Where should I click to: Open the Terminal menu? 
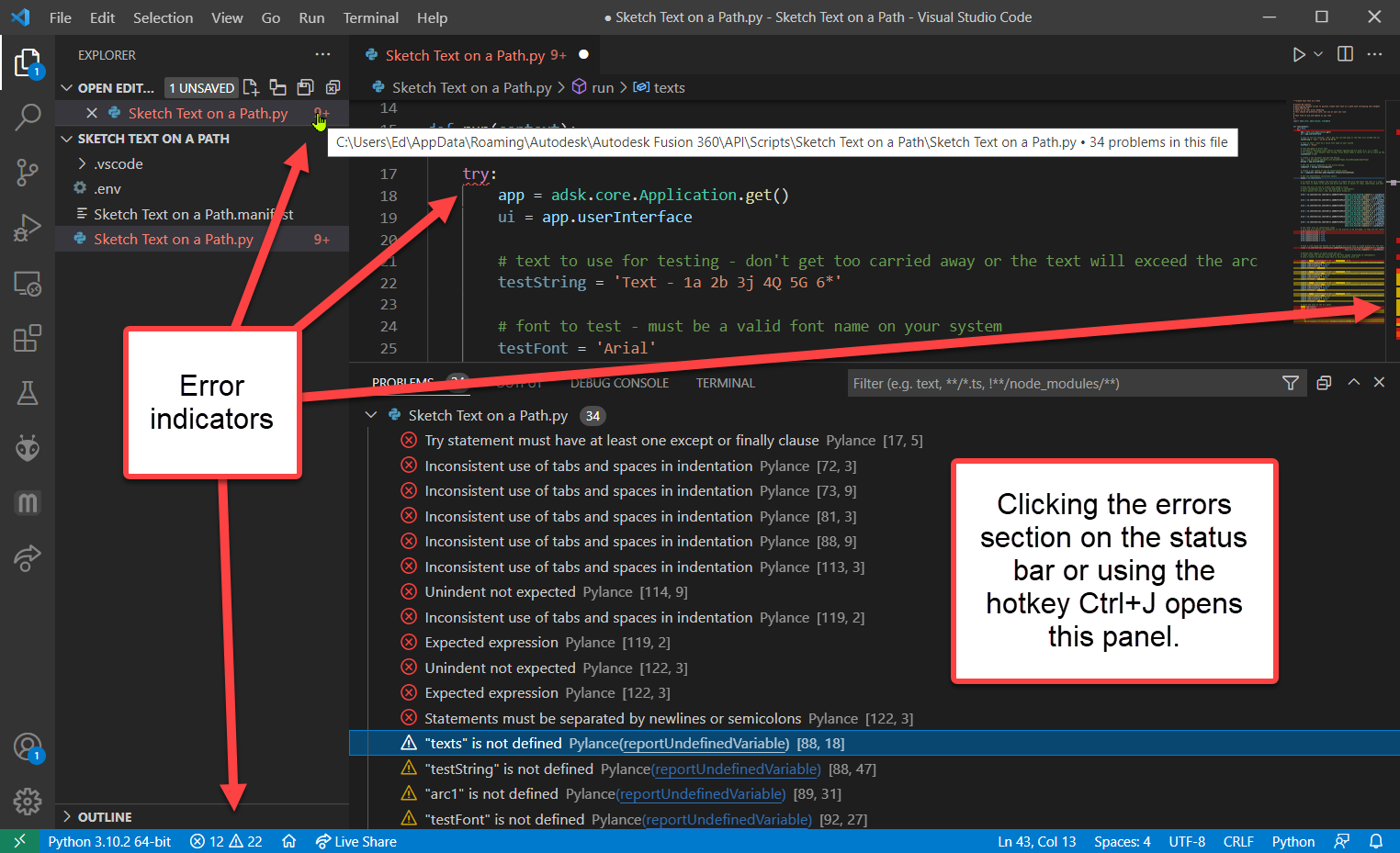(370, 17)
